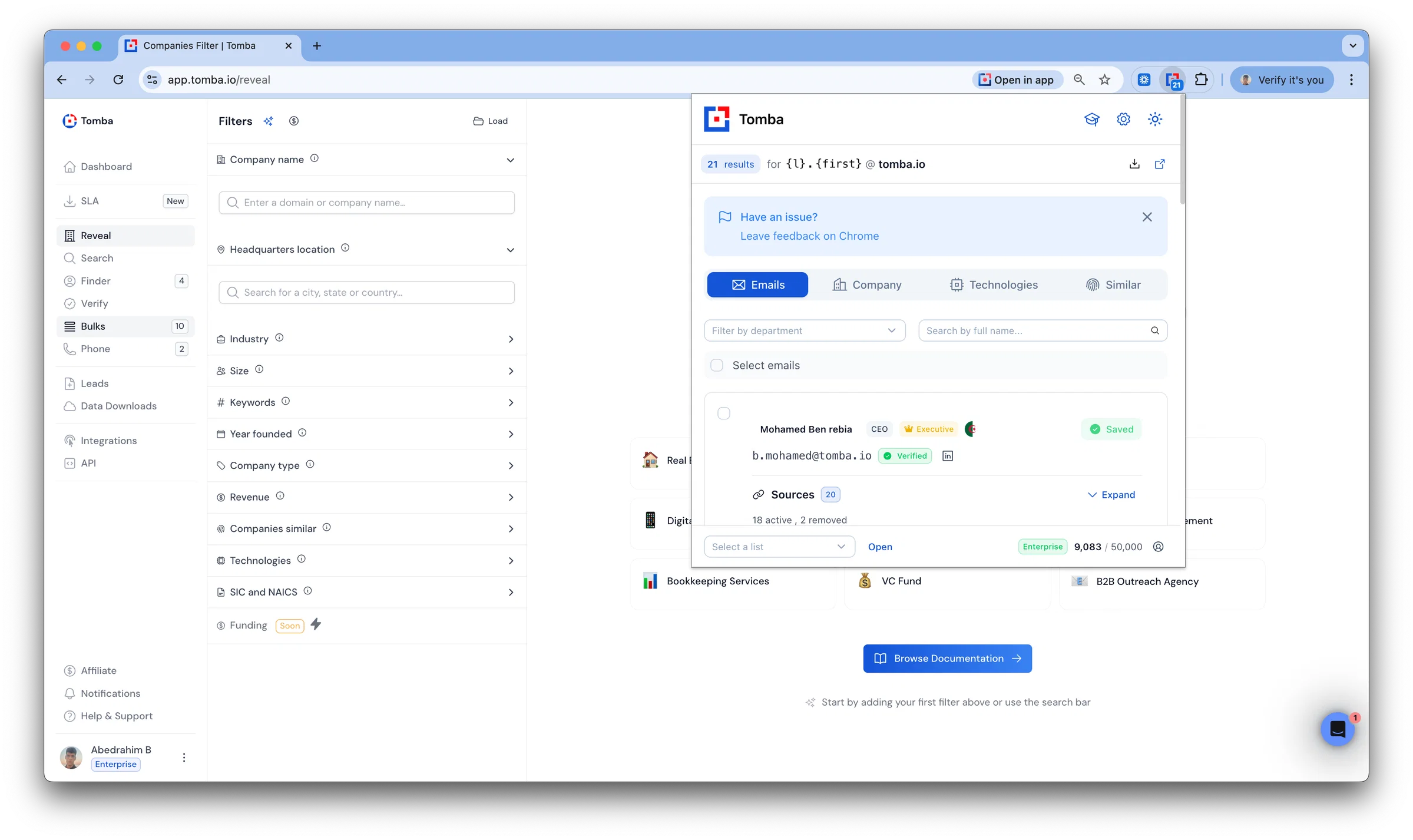Click the zoom magnifier icon in address bar
The height and width of the screenshot is (840, 1413).
(x=1079, y=80)
